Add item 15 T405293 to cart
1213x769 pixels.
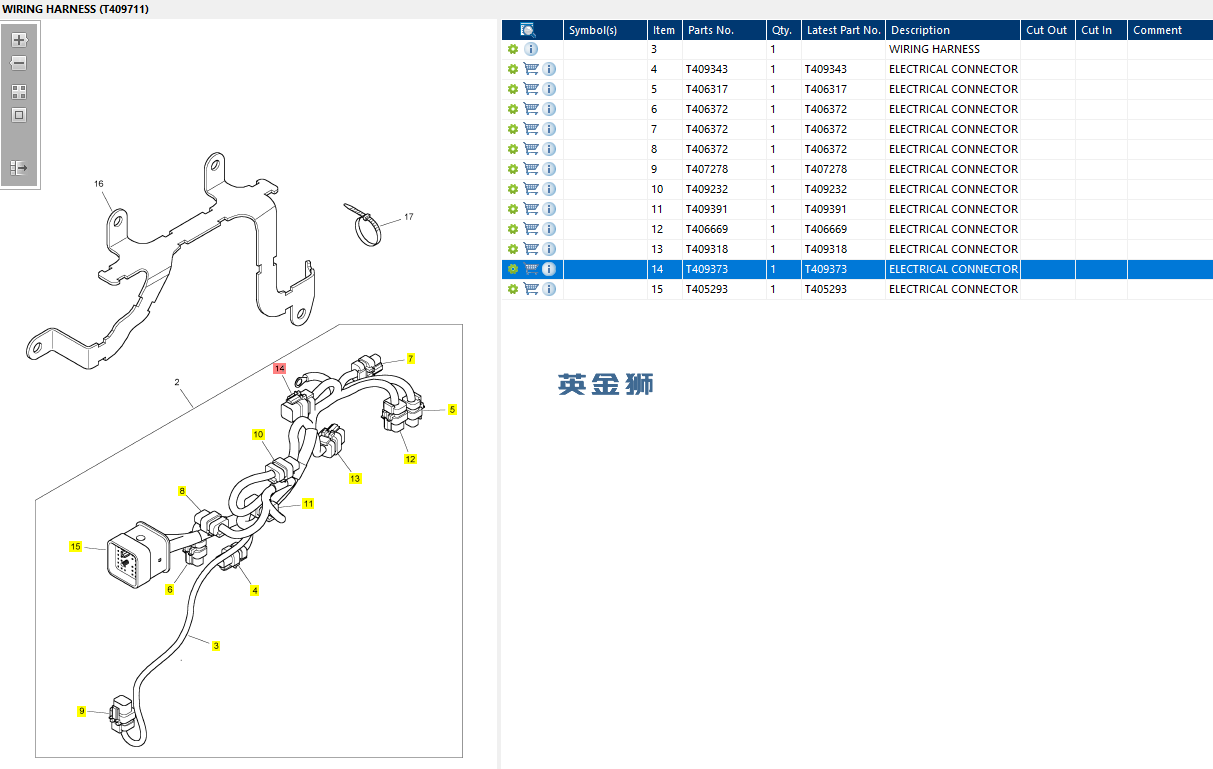click(x=531, y=289)
